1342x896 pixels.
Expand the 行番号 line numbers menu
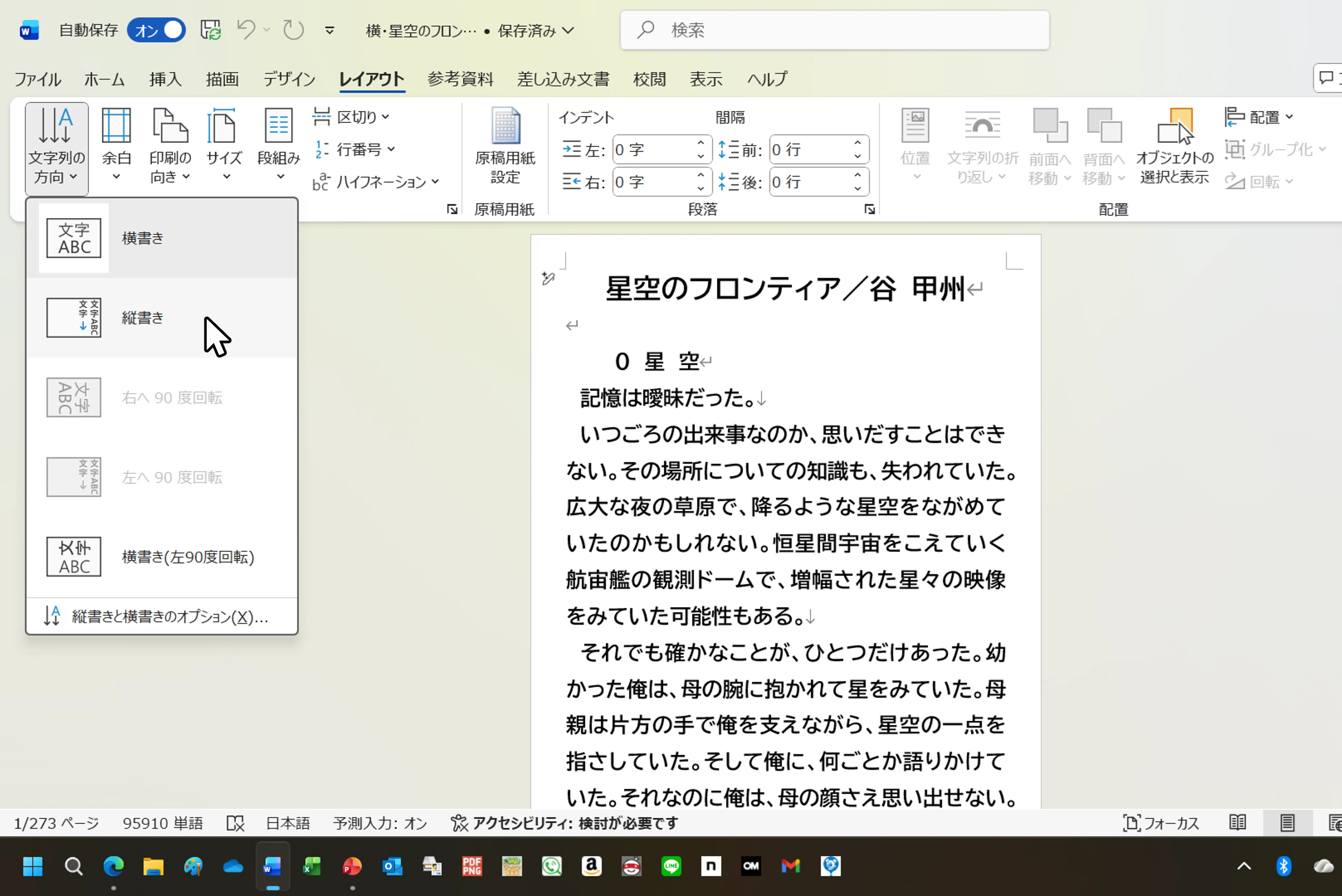355,149
